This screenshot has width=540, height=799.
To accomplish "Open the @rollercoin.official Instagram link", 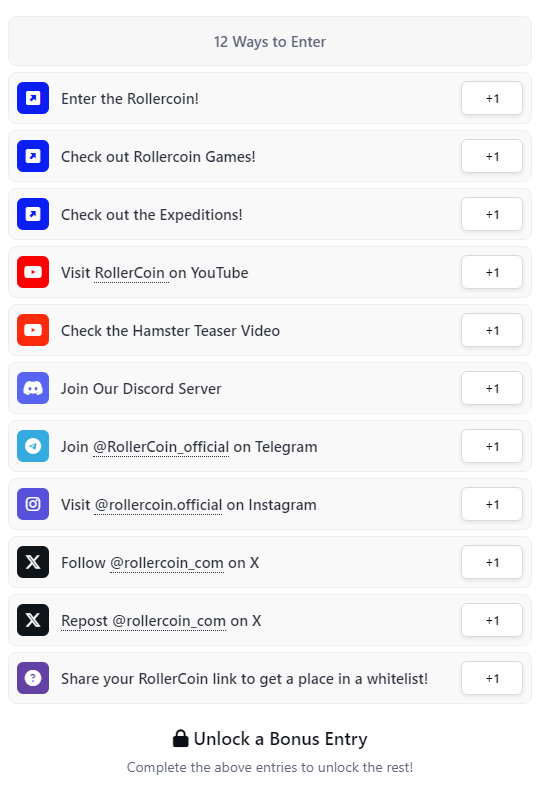I will tap(158, 505).
